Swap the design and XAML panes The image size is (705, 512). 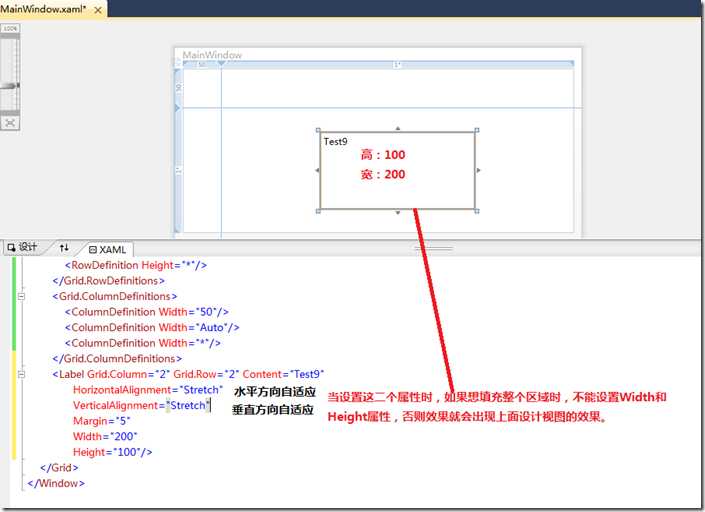tap(64, 247)
